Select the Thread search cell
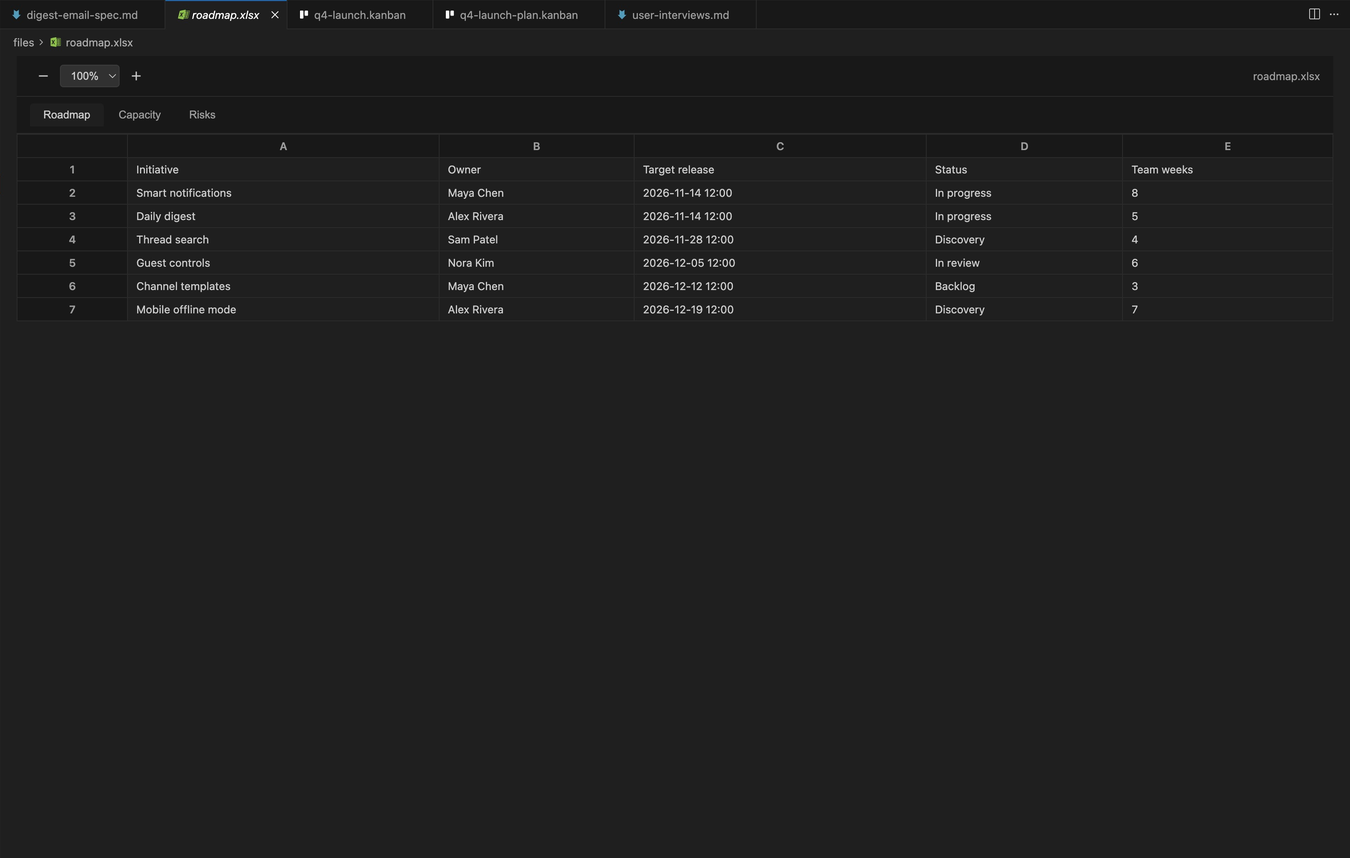The width and height of the screenshot is (1350, 858). pyautogui.click(x=283, y=240)
